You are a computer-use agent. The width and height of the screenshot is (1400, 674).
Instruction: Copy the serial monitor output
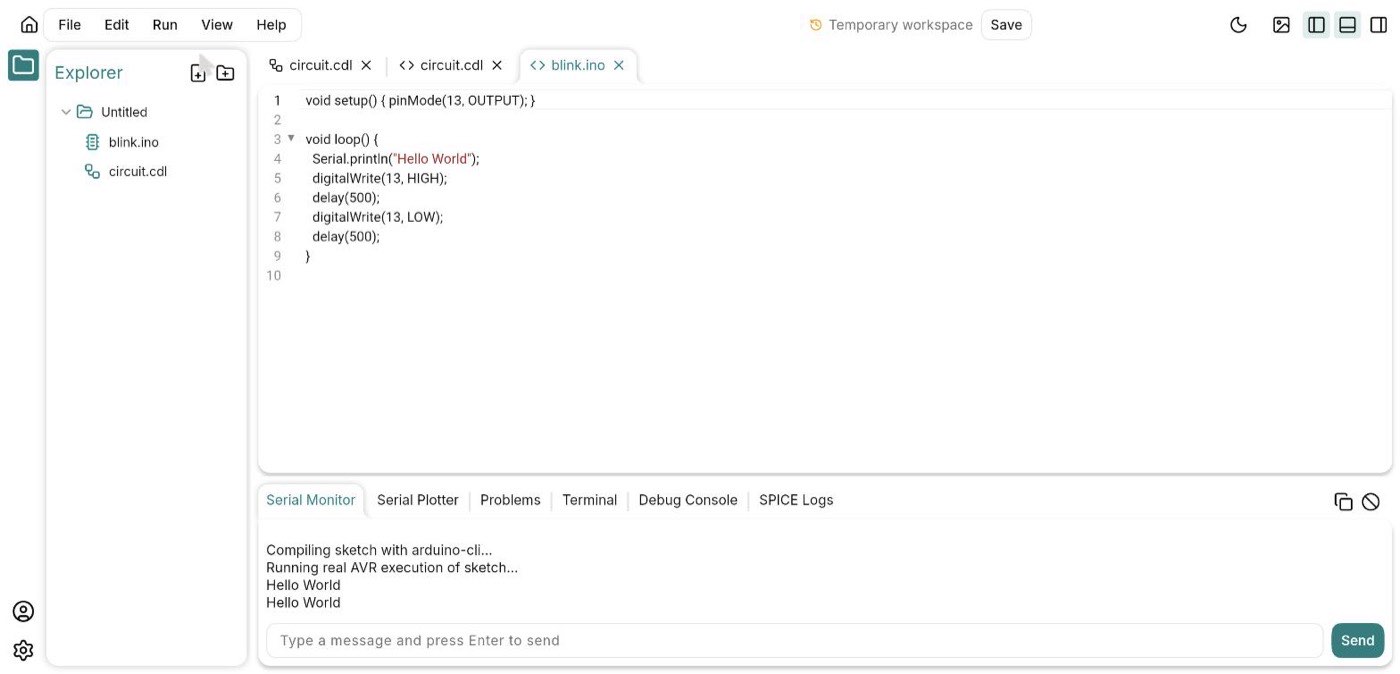pos(1343,502)
